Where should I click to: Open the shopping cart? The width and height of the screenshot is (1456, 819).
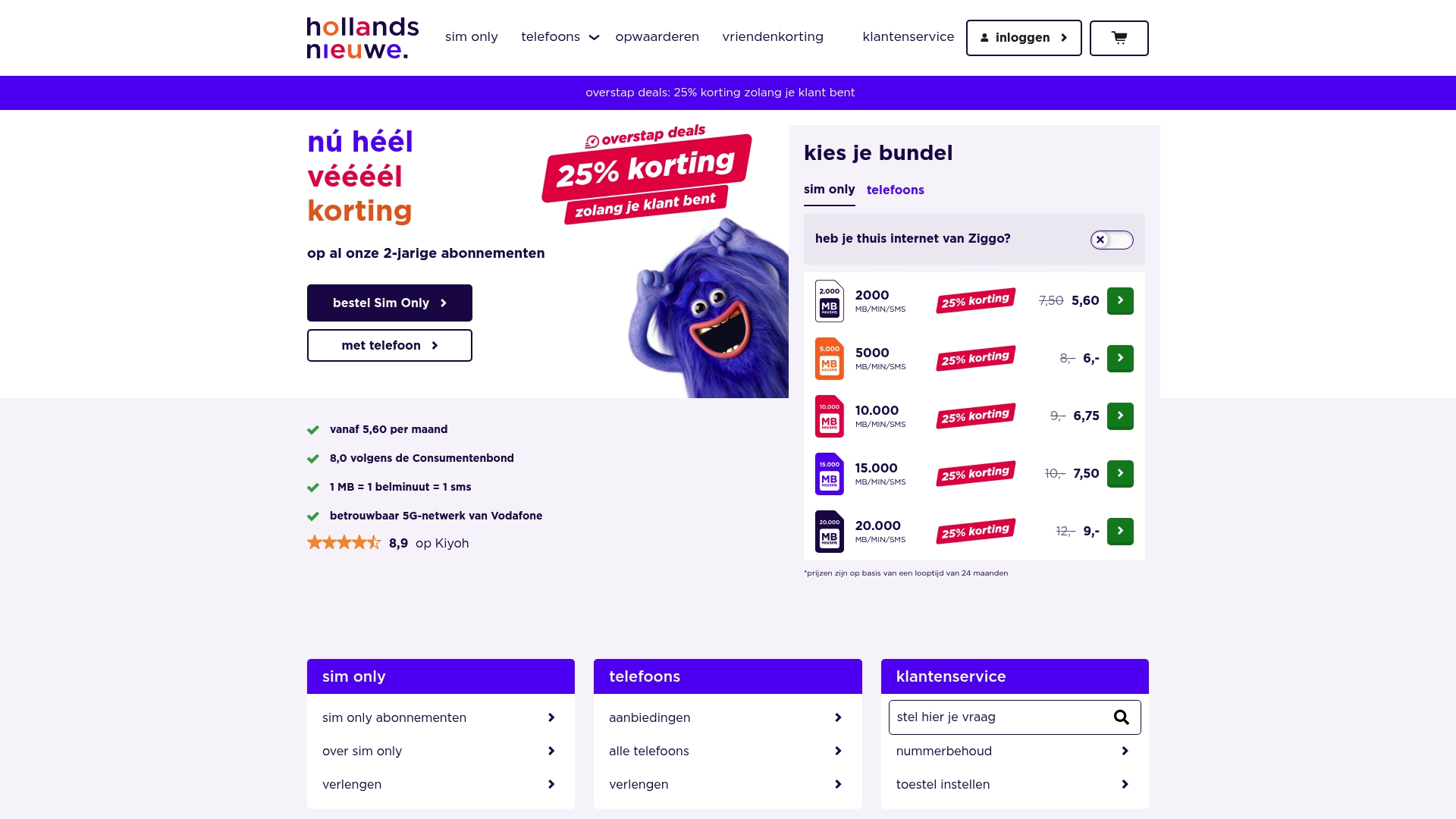[x=1119, y=38]
